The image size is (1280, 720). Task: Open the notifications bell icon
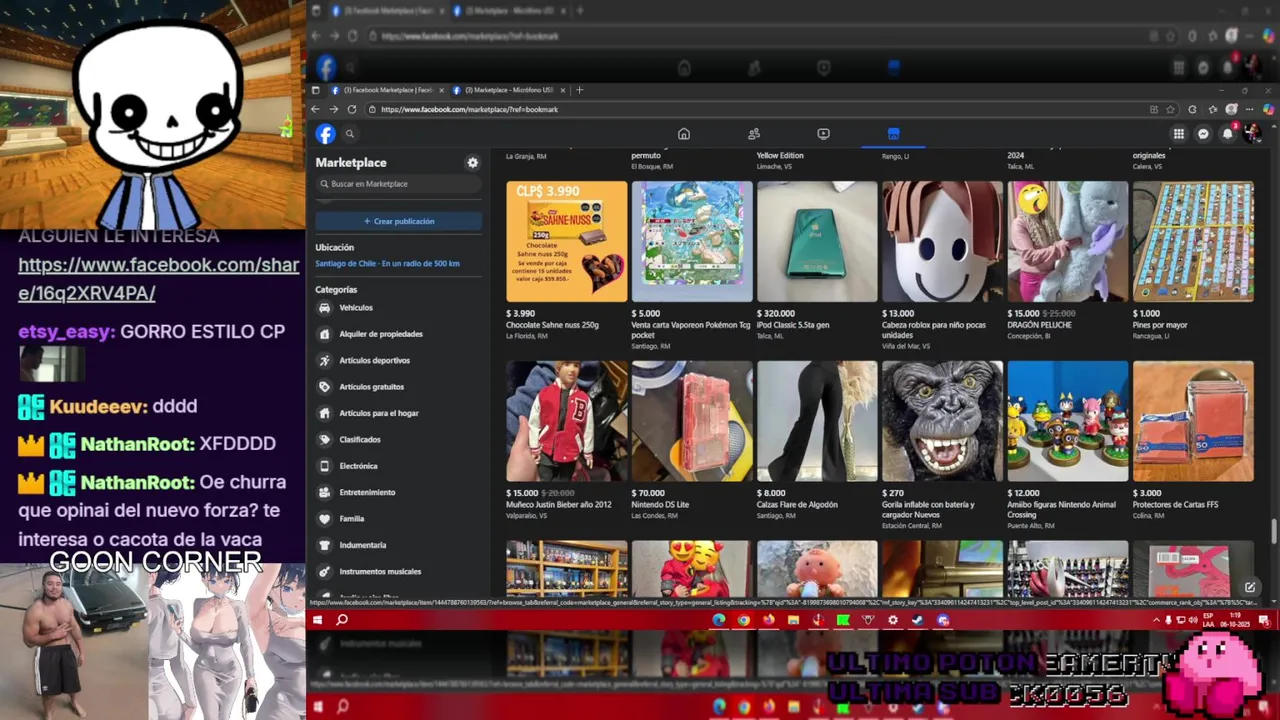click(1228, 134)
